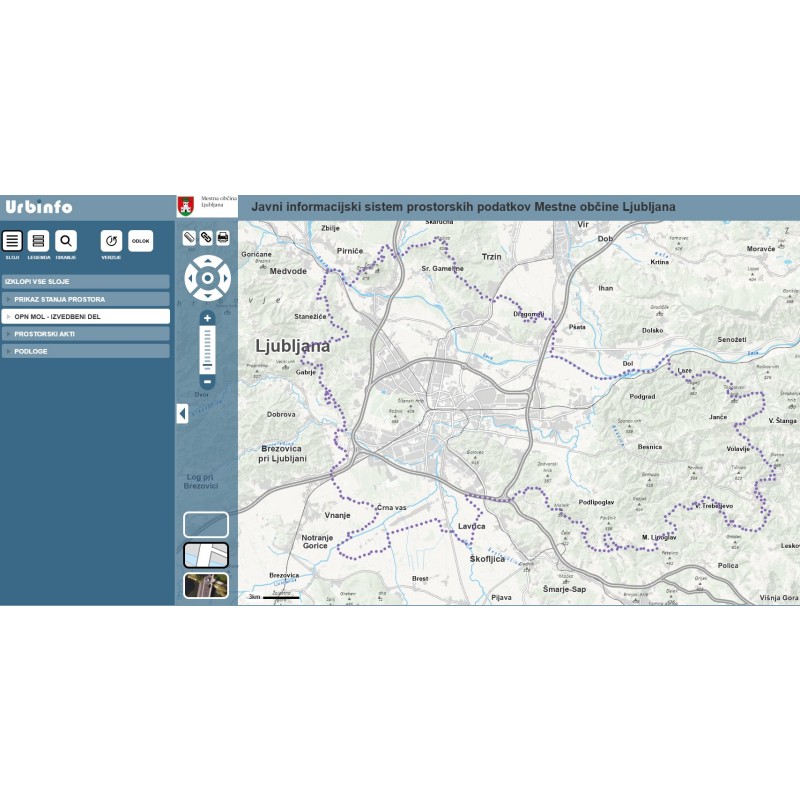Expand the Prostorski akti group

[x=85, y=334]
